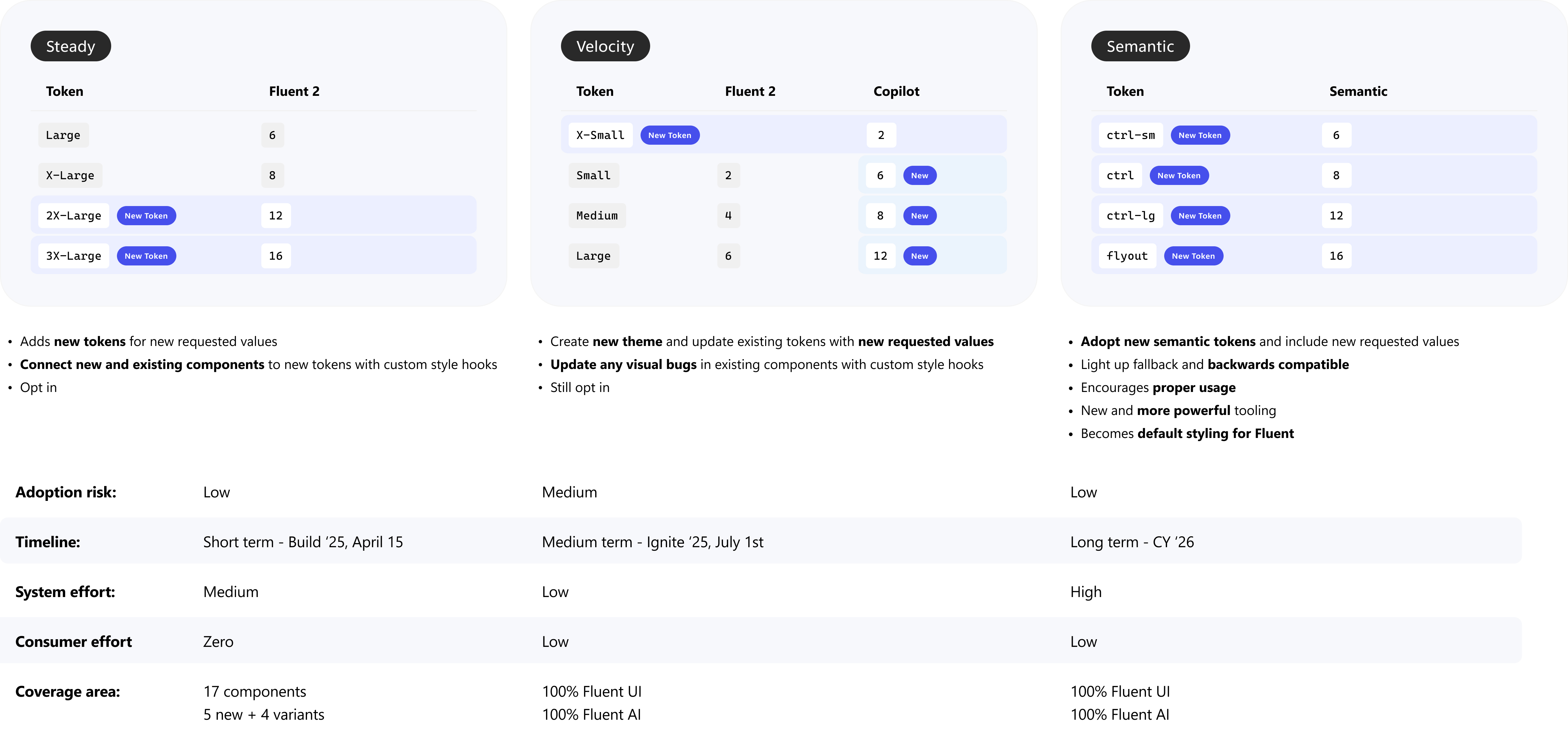Click 'New and more powerful tooling' bullet
Viewport: 1568px width, 736px height.
point(1179,411)
